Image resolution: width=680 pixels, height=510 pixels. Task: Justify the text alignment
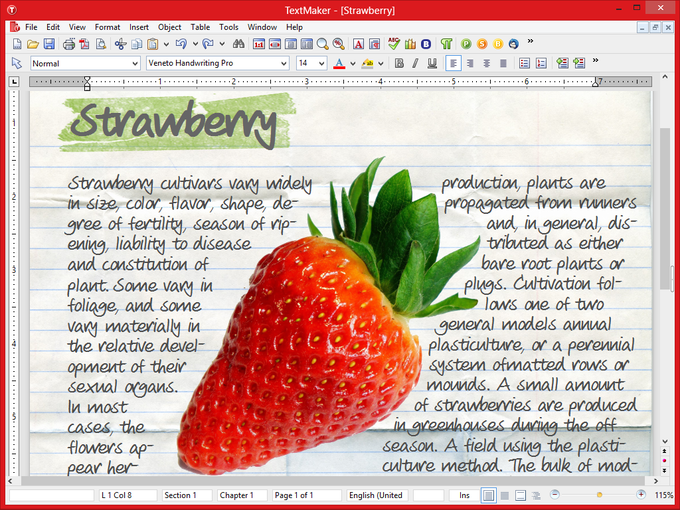[x=503, y=63]
